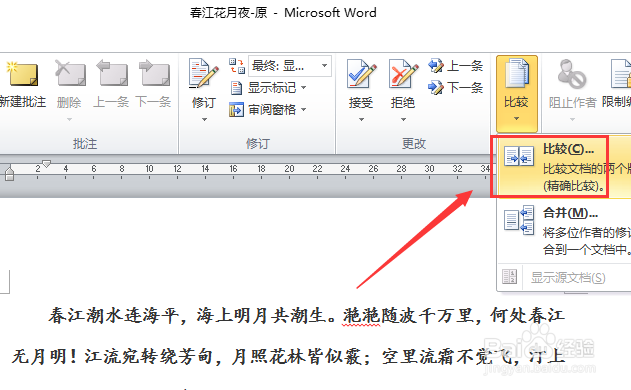Open the 阻止作者 dropdown arrow

tap(572, 120)
